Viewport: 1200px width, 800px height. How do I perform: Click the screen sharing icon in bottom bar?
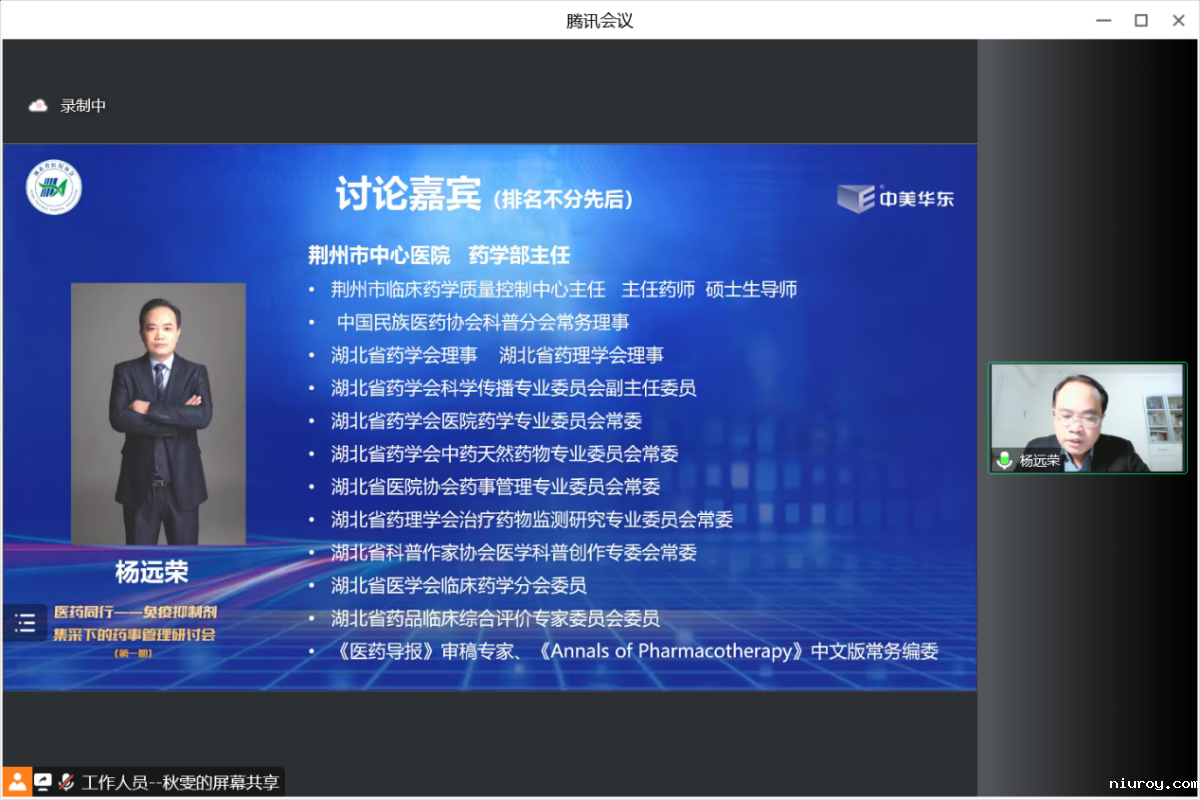click(x=43, y=782)
